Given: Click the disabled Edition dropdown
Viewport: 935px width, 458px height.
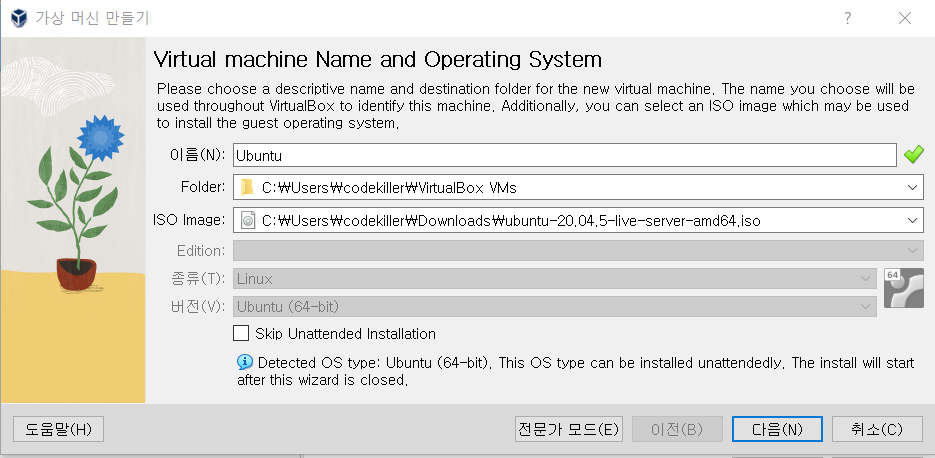Looking at the screenshot, I should [x=578, y=250].
